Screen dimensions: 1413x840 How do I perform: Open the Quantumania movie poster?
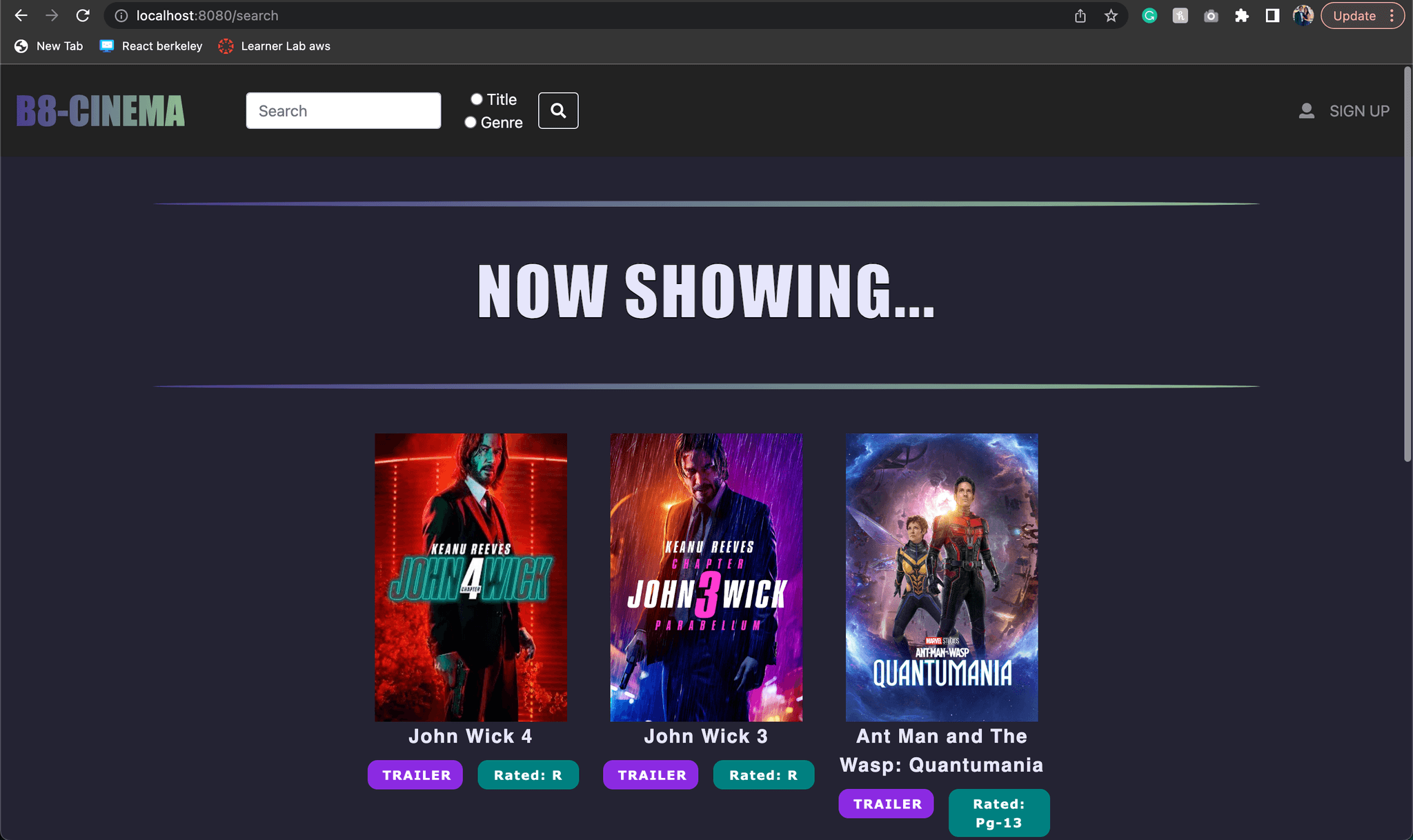point(942,577)
